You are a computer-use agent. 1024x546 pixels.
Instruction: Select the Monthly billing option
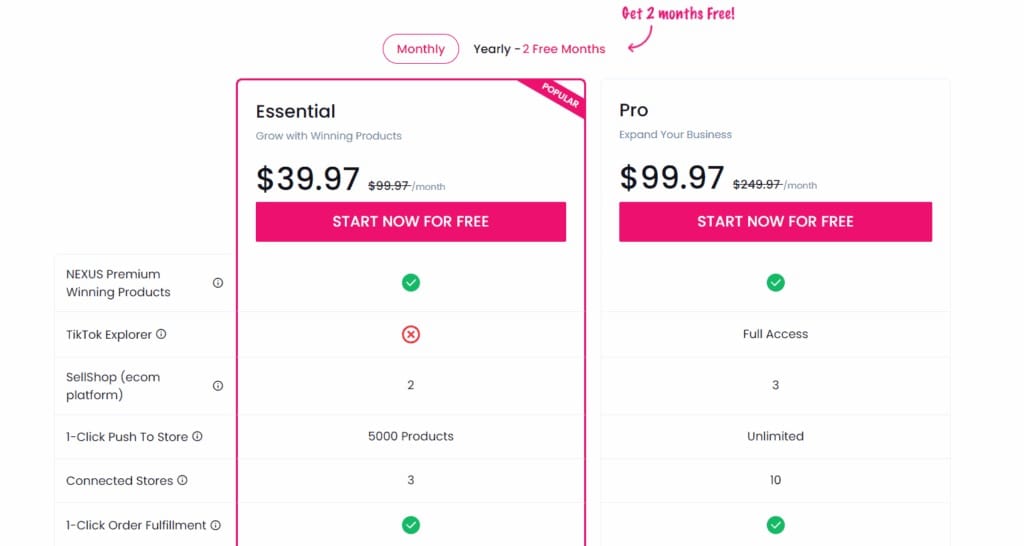click(420, 49)
